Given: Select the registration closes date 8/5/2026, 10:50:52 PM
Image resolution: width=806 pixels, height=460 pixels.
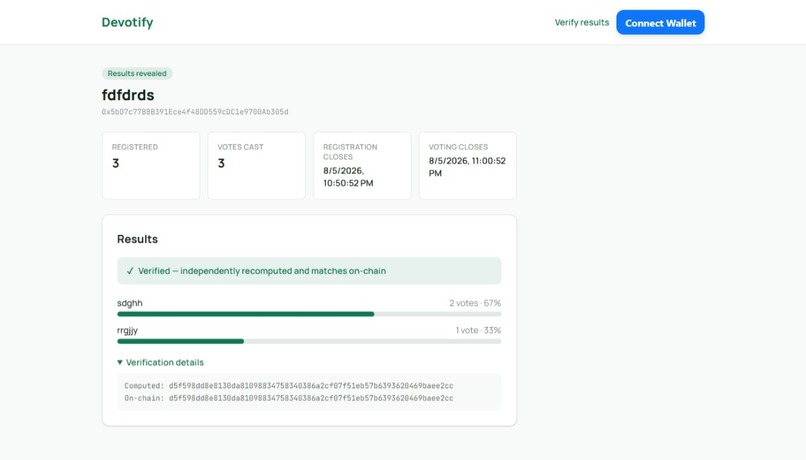Looking at the screenshot, I should coord(349,177).
